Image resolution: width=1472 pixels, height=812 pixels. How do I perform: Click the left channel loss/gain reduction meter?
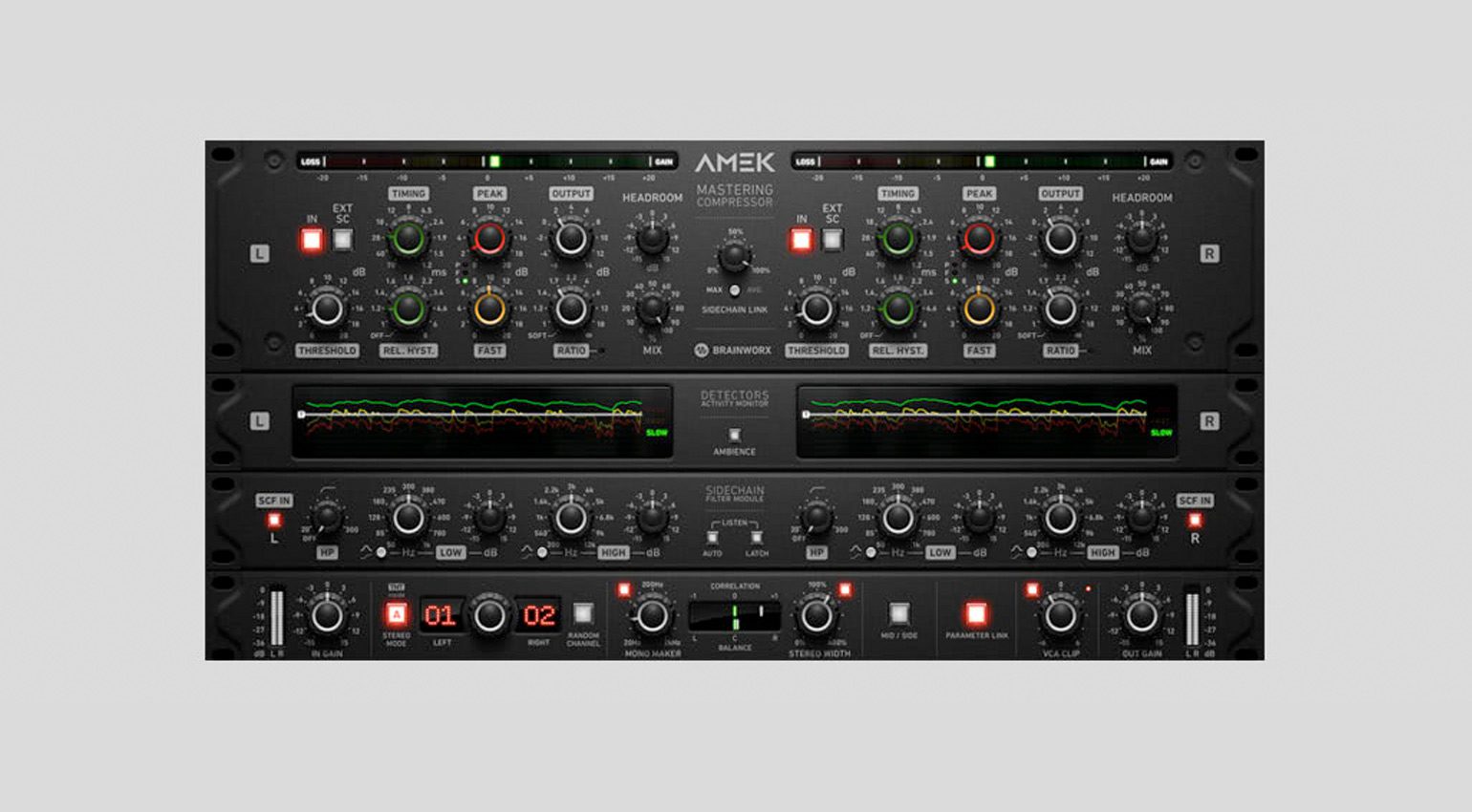pos(487,161)
